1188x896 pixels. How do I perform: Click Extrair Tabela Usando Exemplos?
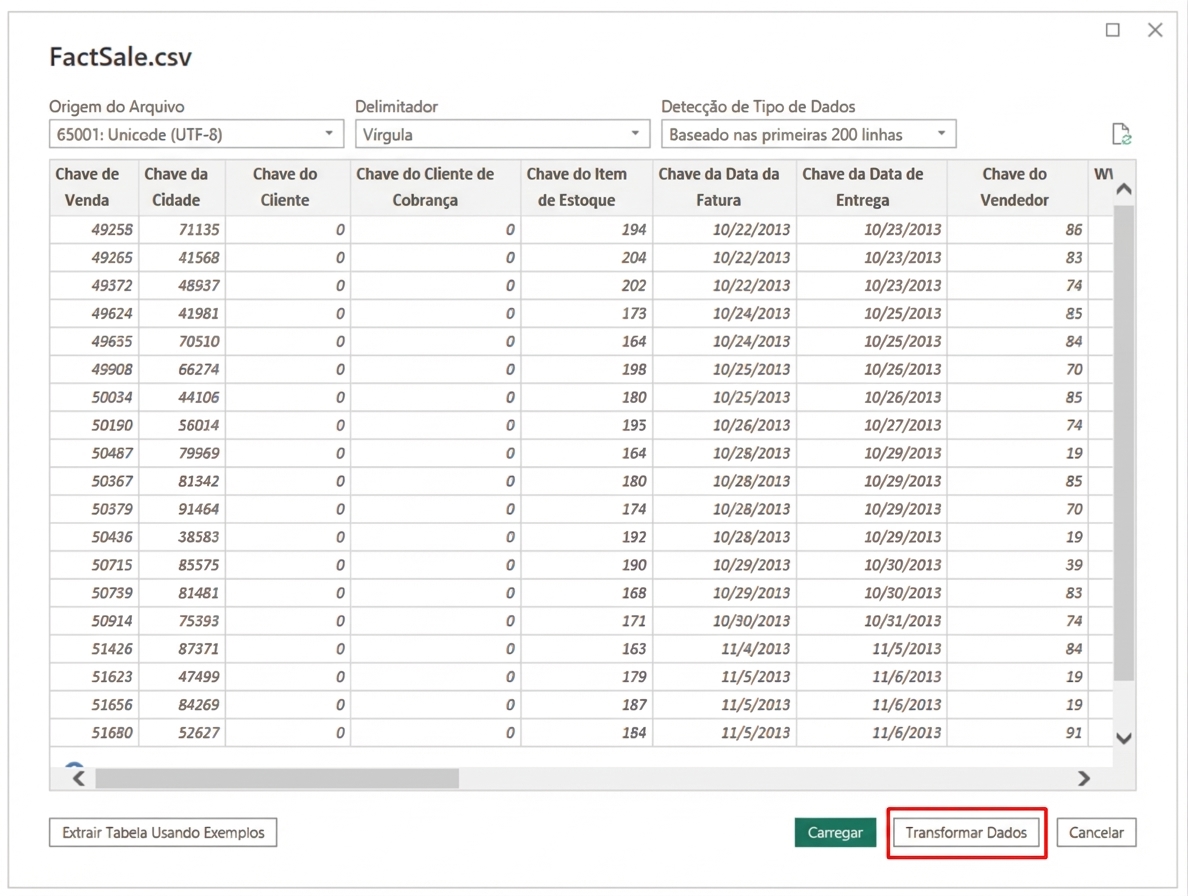pyautogui.click(x=163, y=832)
